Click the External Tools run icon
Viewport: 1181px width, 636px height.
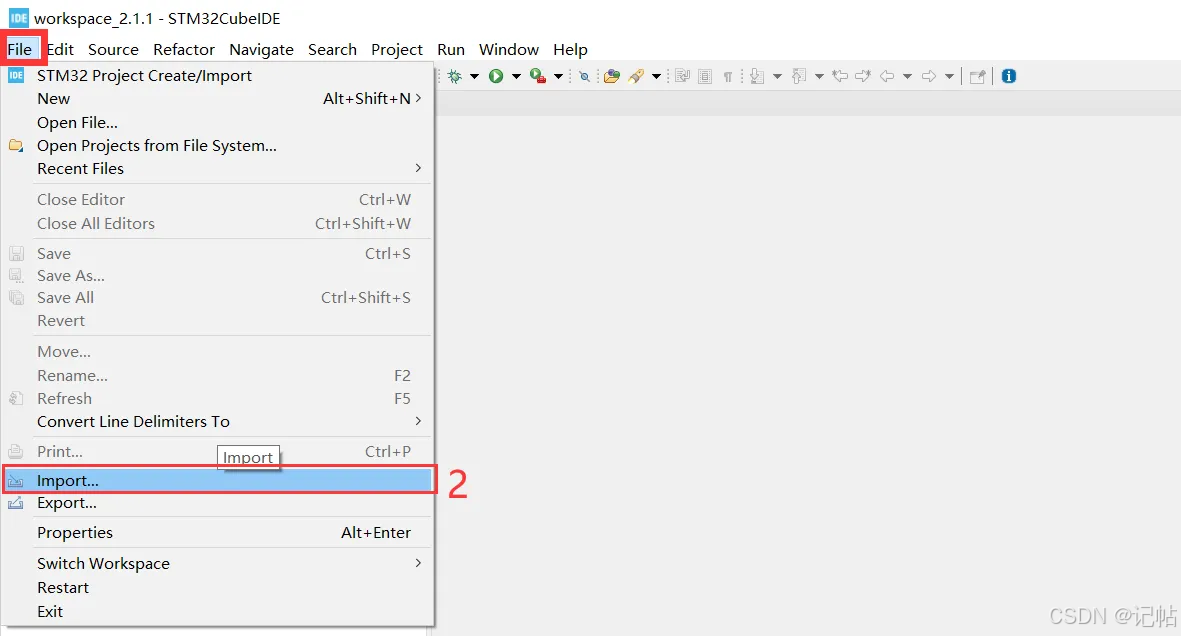pos(538,76)
